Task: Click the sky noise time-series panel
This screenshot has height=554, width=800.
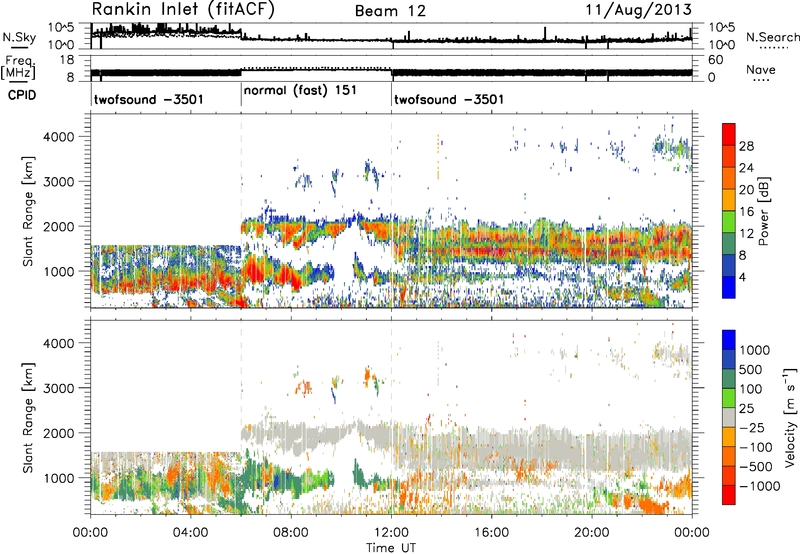Action: 391,36
